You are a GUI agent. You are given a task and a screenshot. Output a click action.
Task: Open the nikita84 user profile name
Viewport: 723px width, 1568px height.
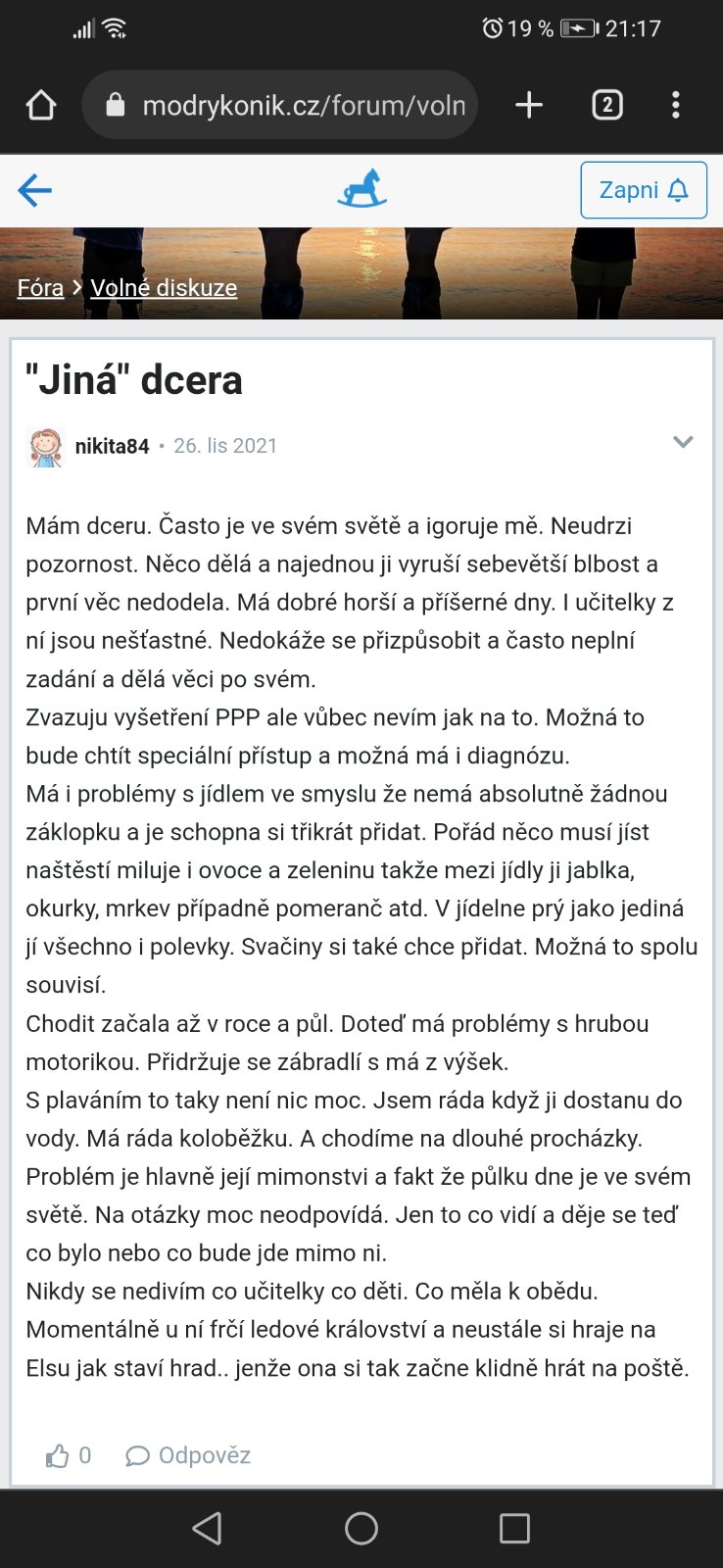[112, 447]
